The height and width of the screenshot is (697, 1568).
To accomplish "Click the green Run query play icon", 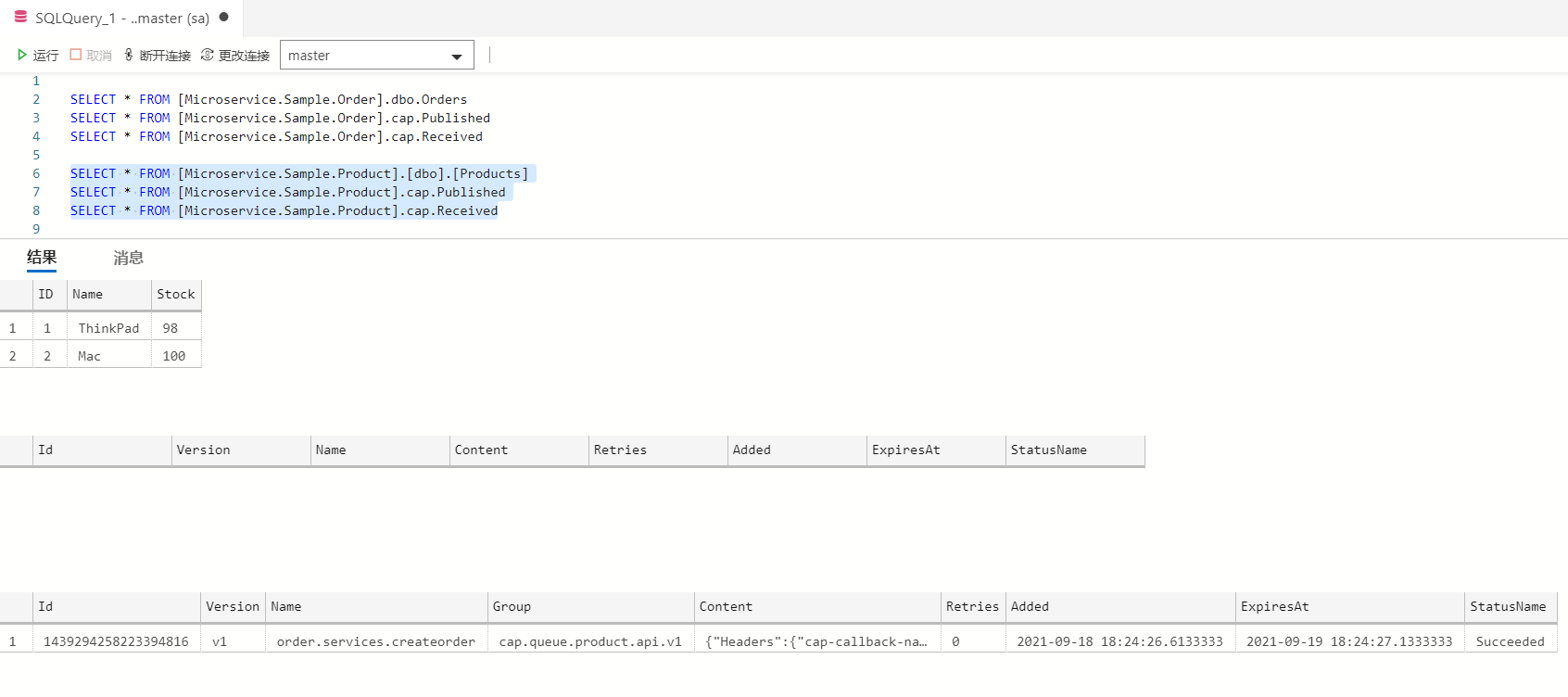I will 22,56.
